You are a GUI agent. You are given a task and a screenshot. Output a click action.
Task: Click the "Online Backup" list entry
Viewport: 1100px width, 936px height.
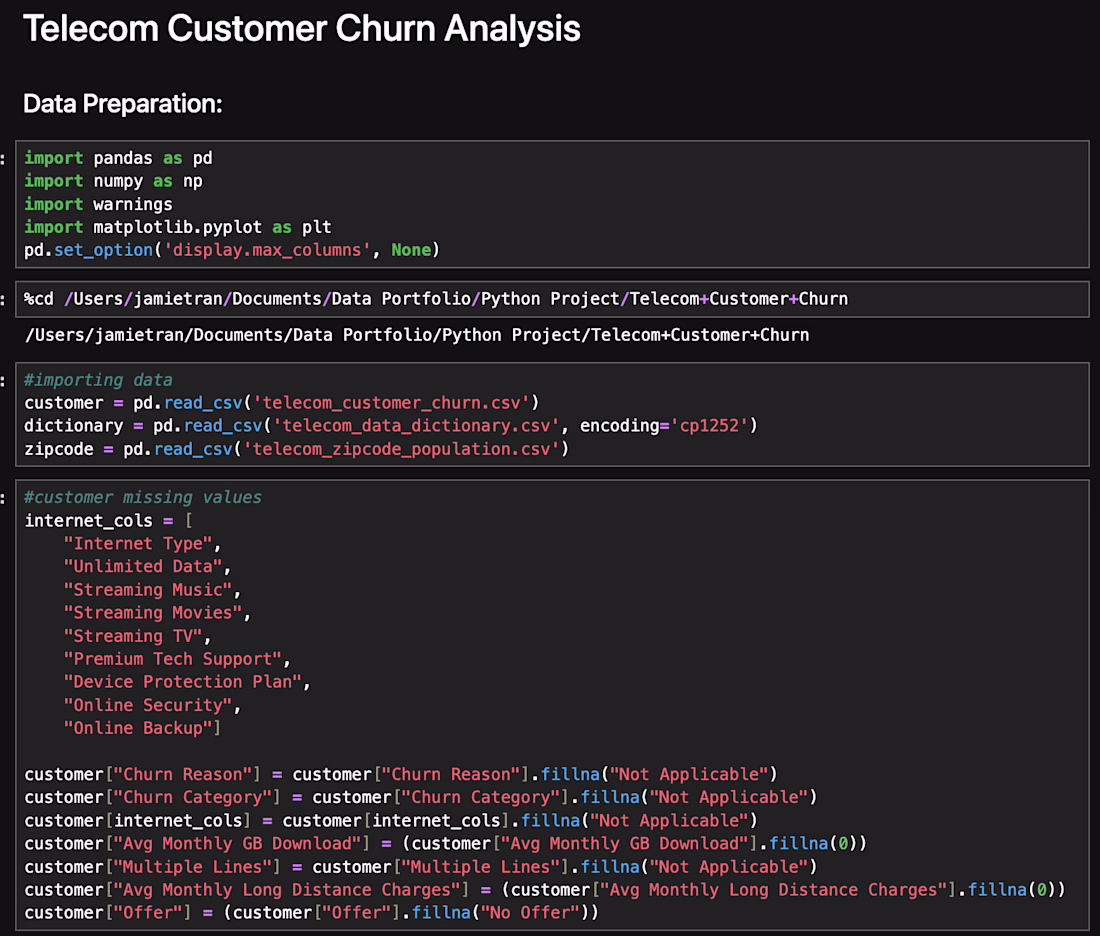point(142,728)
